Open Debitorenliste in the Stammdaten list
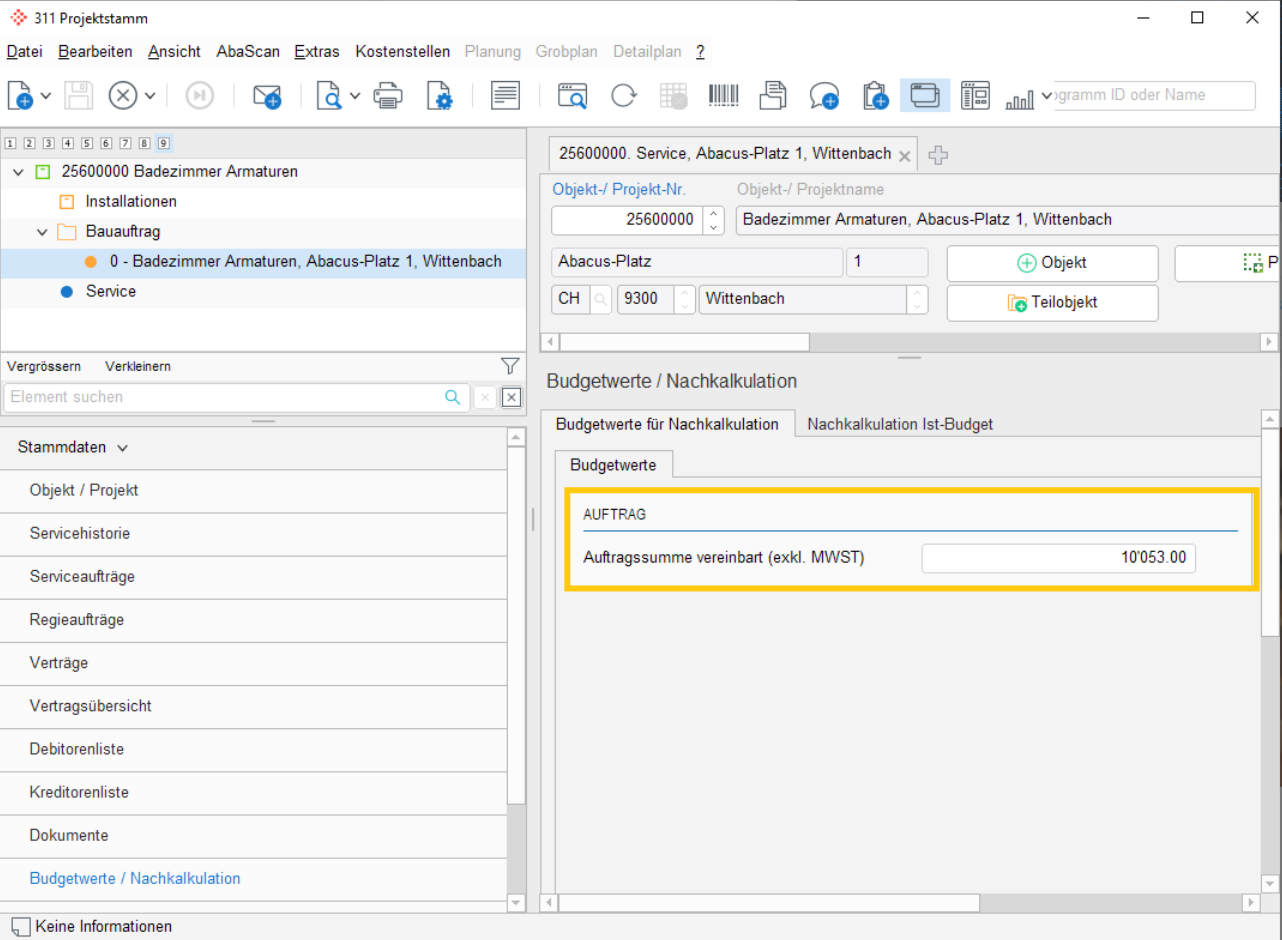Image resolution: width=1282 pixels, height=940 pixels. (254, 749)
